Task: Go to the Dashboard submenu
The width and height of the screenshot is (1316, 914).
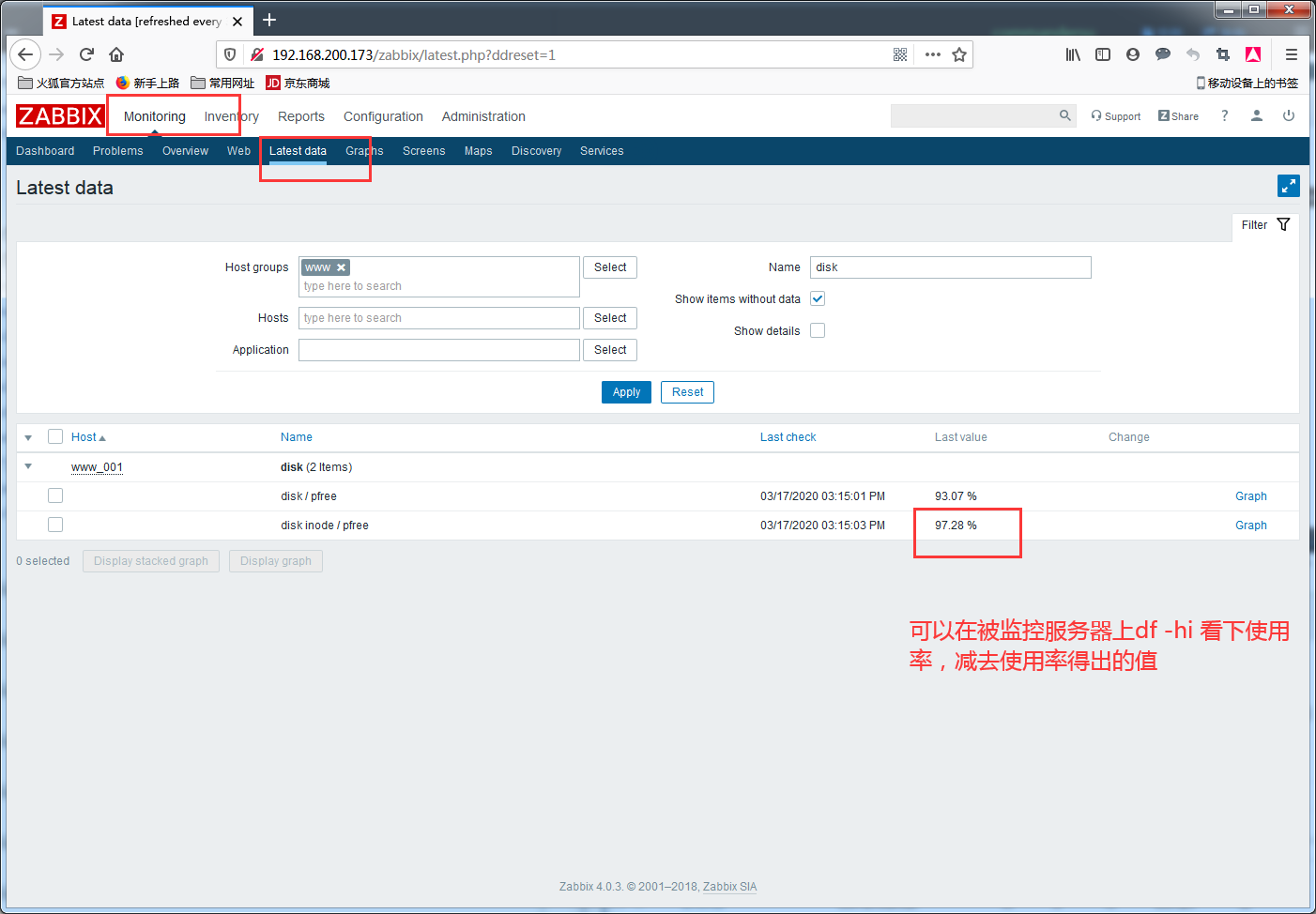Action: click(45, 151)
